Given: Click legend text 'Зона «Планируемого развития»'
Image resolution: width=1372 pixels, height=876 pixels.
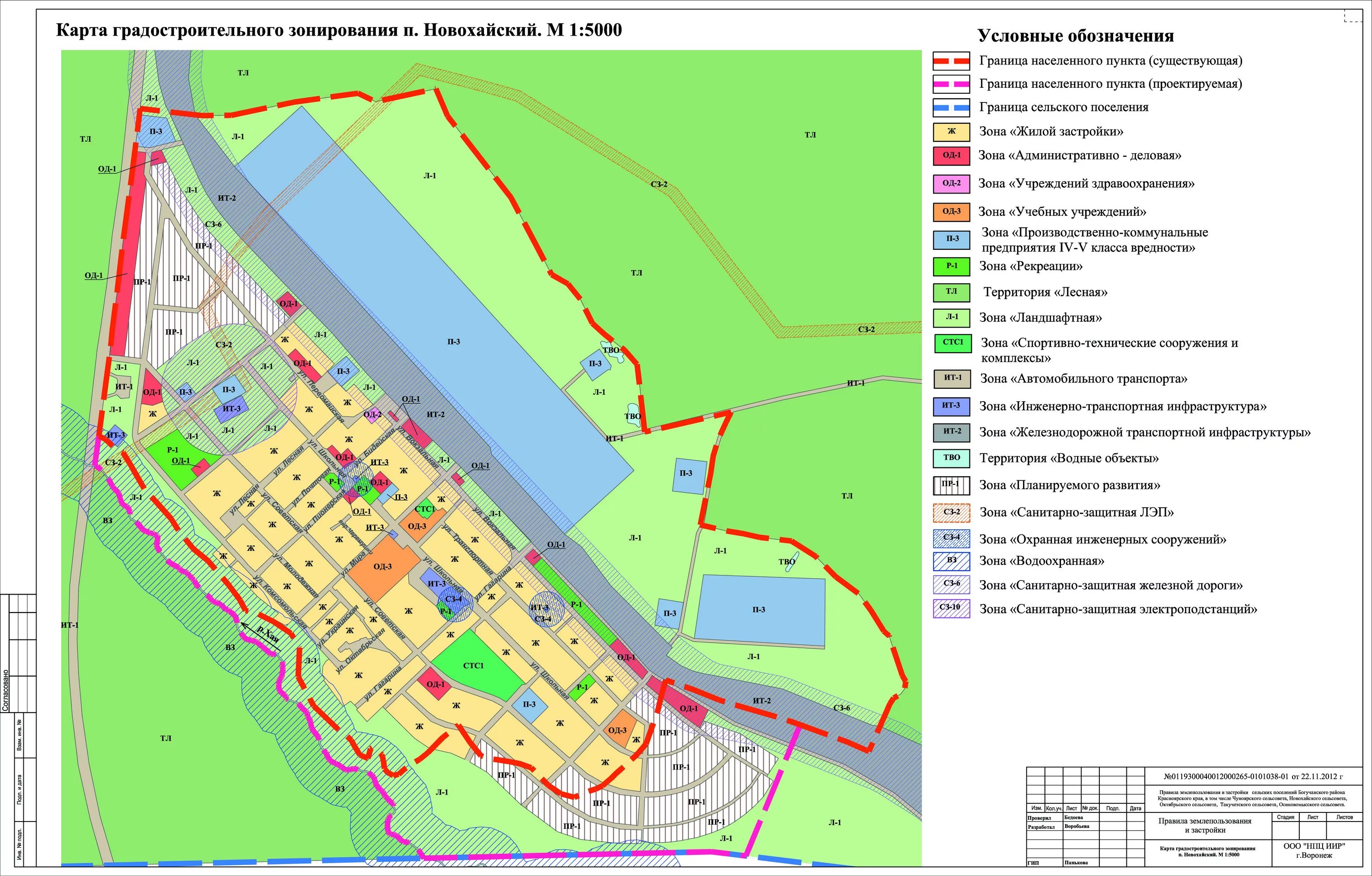Looking at the screenshot, I should pos(1069,485).
